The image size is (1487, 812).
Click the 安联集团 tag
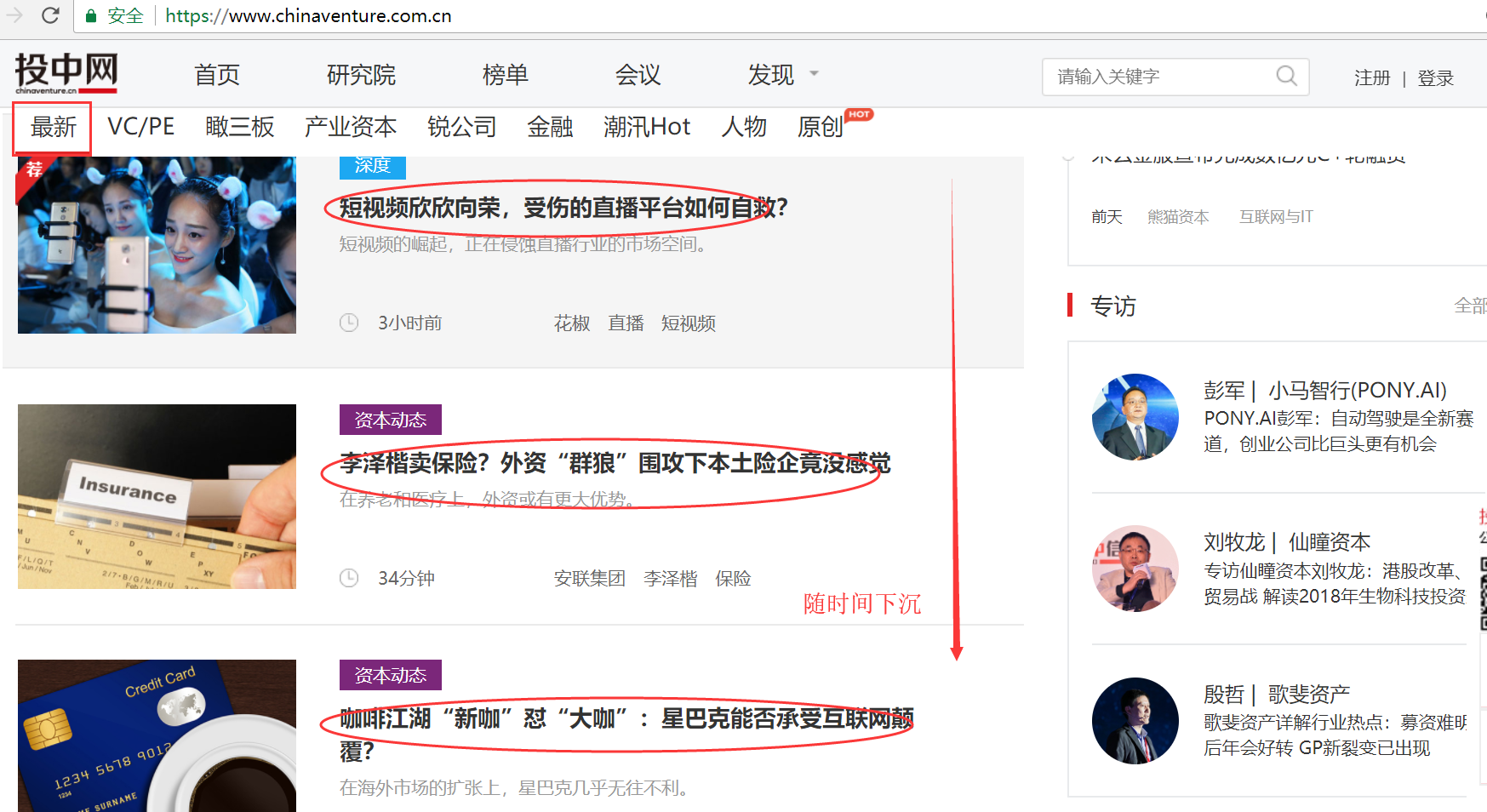590,579
